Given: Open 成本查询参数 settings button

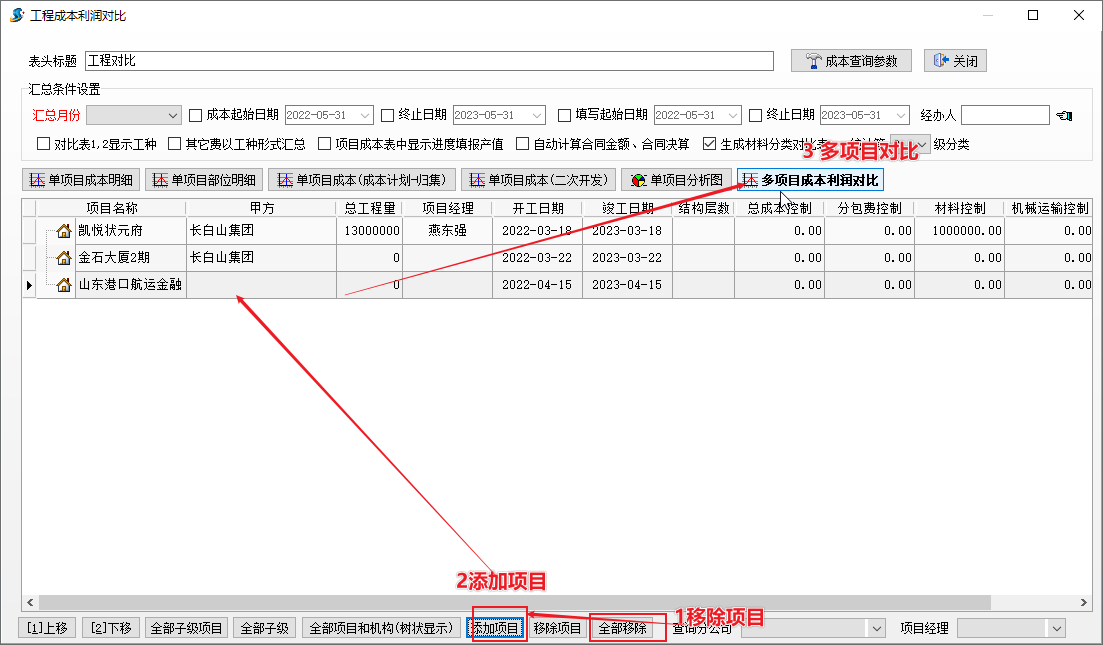Looking at the screenshot, I should (851, 61).
